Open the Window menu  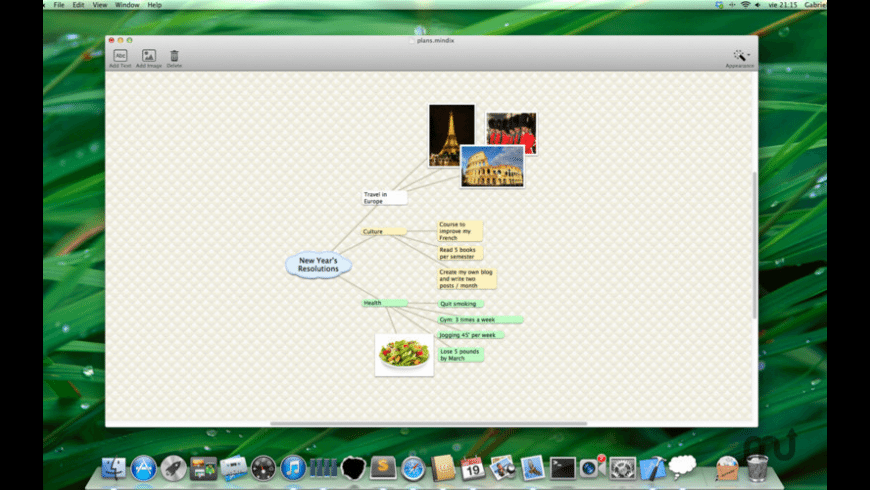tap(127, 5)
